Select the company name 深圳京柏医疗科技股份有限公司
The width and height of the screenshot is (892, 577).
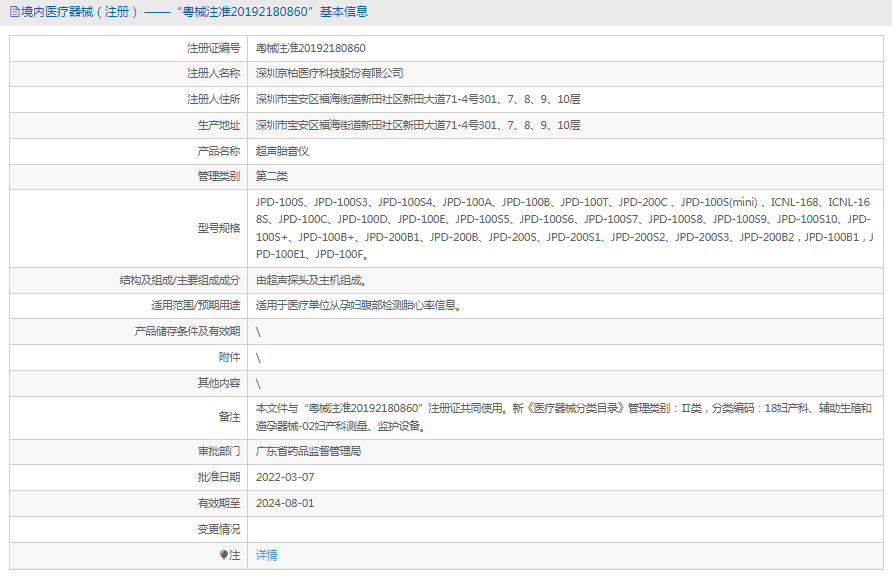pos(330,73)
